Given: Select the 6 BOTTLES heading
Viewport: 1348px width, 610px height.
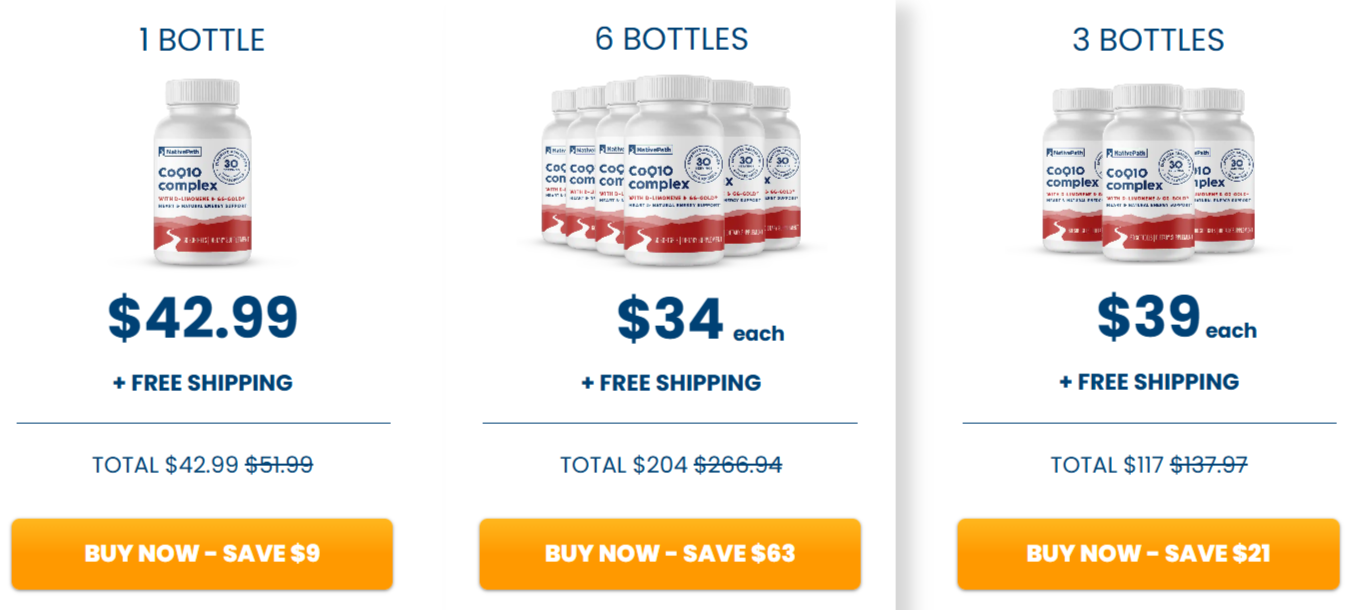Looking at the screenshot, I should pos(670,40).
